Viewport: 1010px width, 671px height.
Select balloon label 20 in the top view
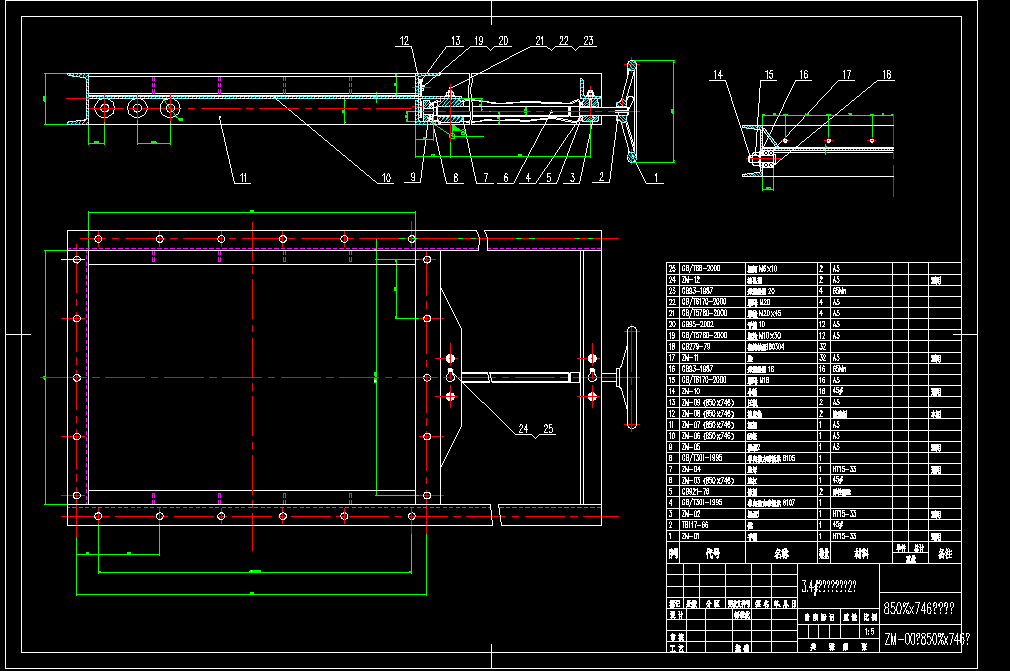click(x=503, y=41)
